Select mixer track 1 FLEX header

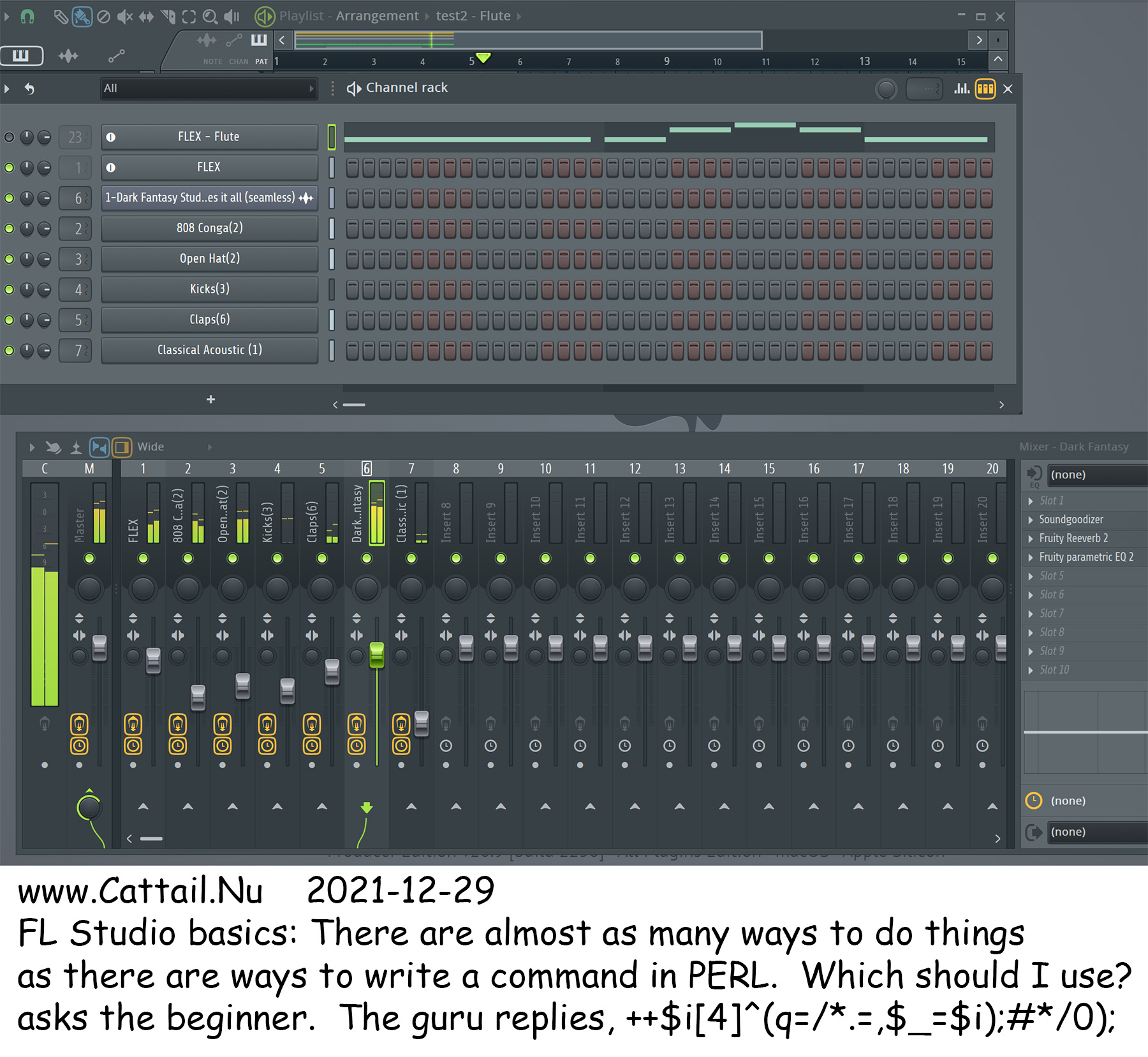click(143, 469)
